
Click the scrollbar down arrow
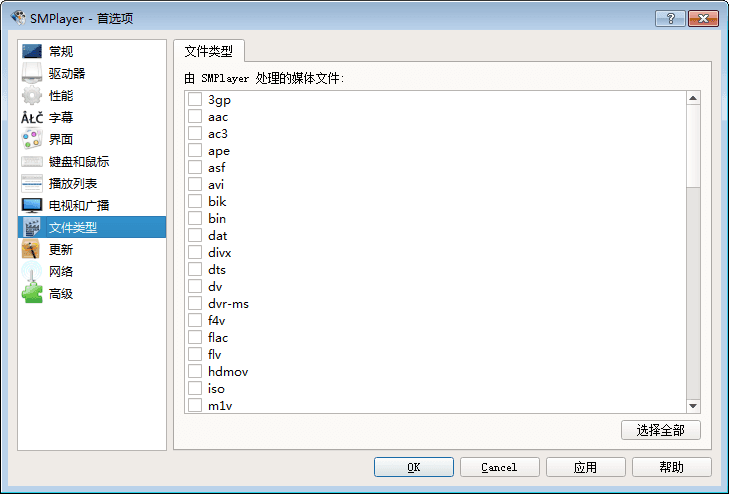pos(693,406)
